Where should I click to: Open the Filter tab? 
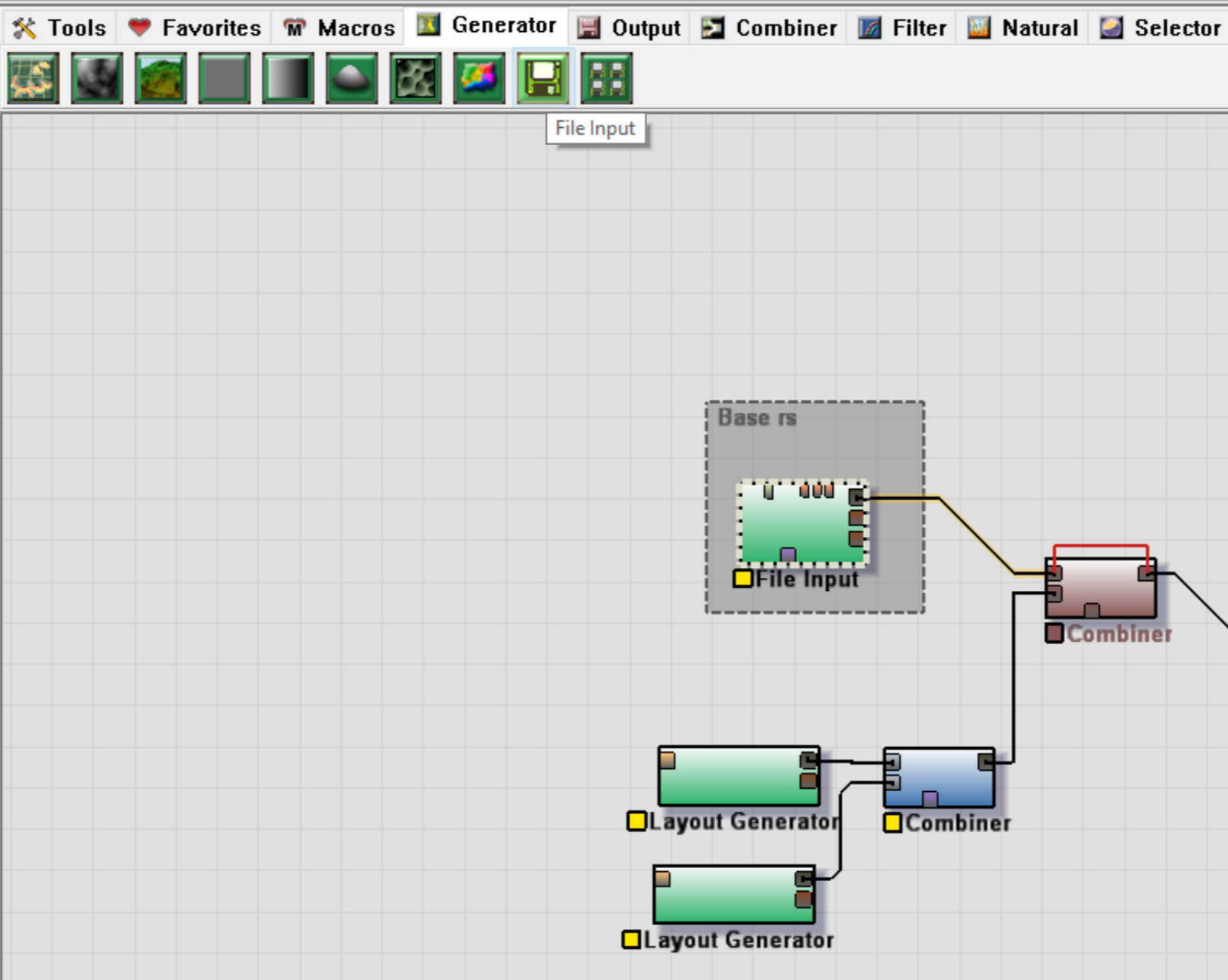click(902, 28)
